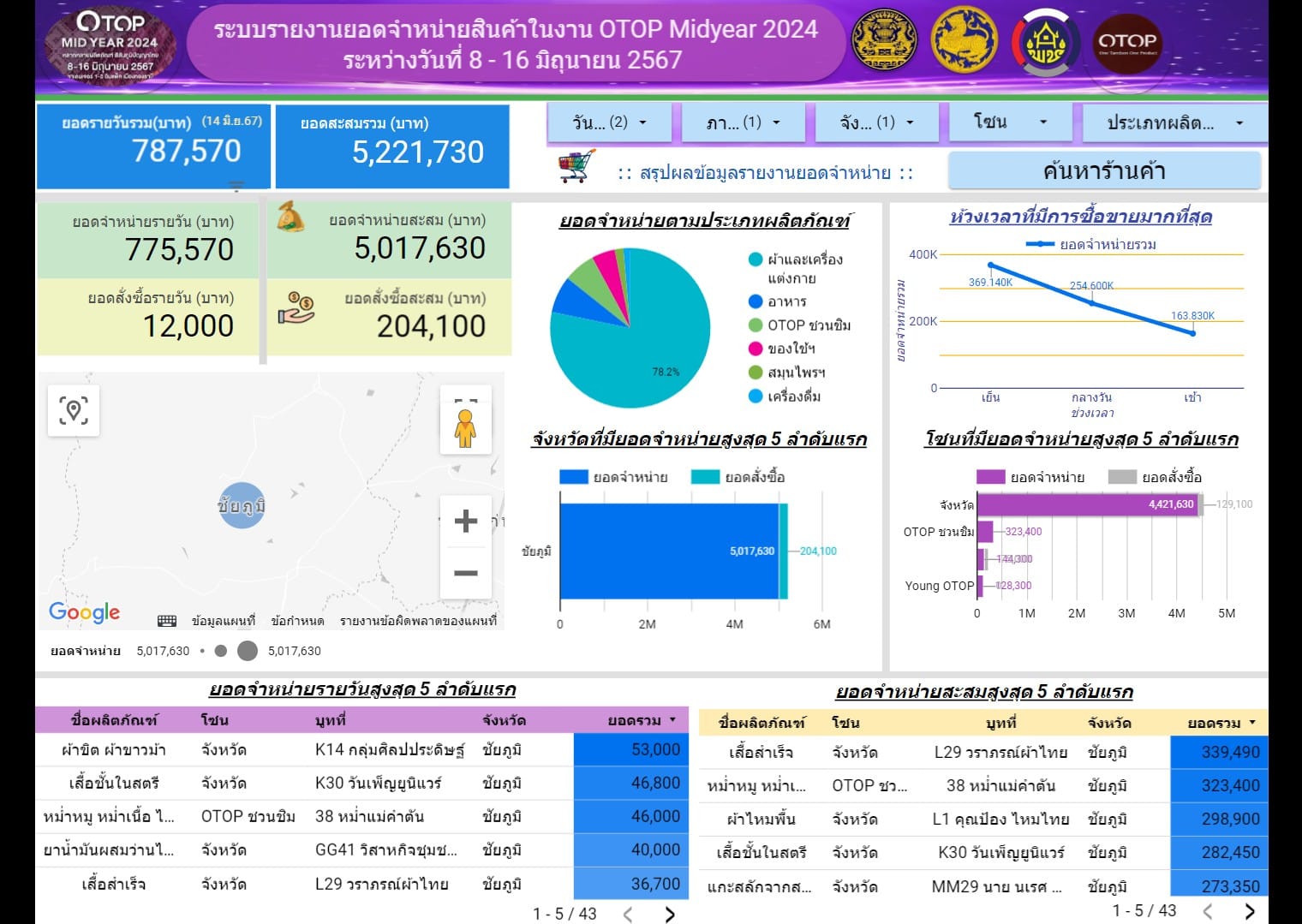Adjust the ยอดจำหน่าย bubble size scale below the map
The image size is (1302, 924).
coord(232,651)
